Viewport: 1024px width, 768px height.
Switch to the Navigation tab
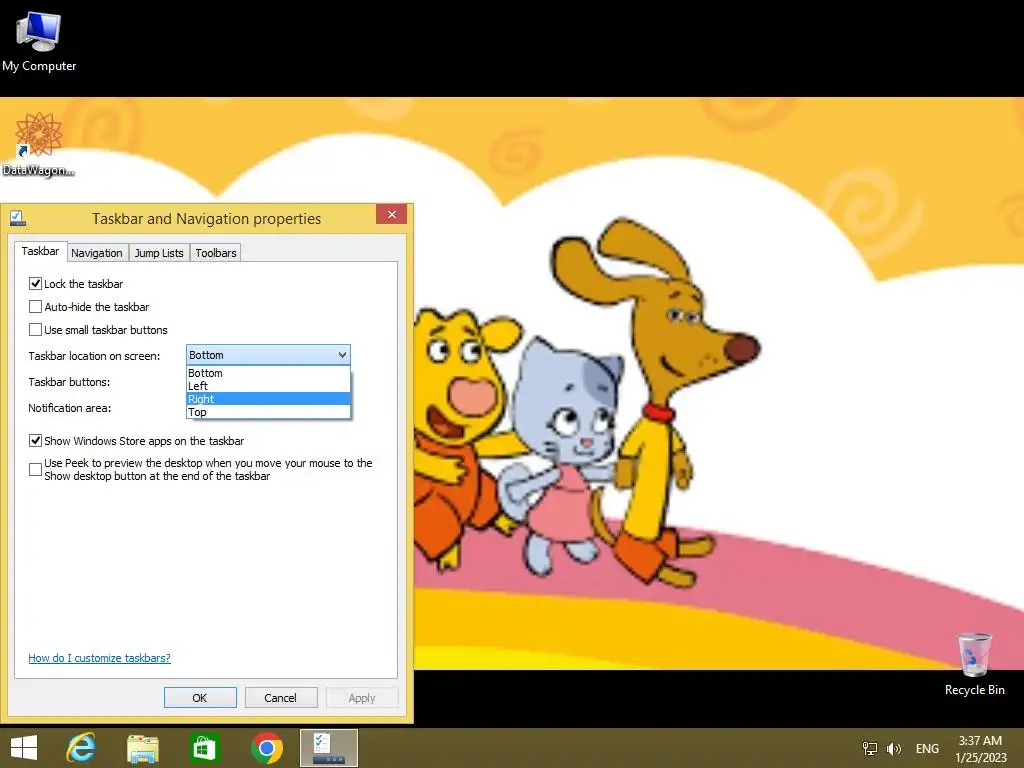(97, 253)
